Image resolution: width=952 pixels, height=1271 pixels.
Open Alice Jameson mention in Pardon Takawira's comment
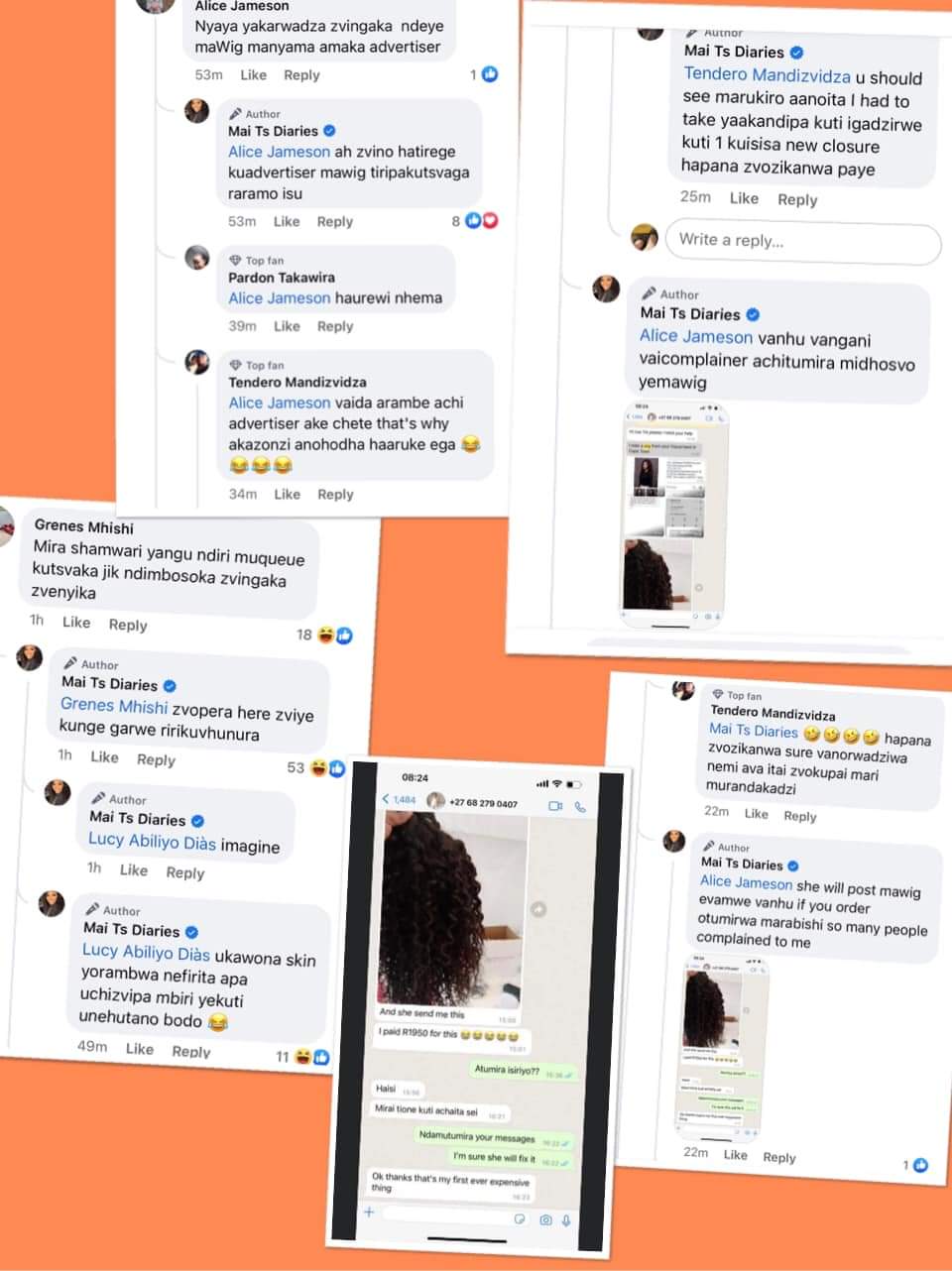(280, 297)
